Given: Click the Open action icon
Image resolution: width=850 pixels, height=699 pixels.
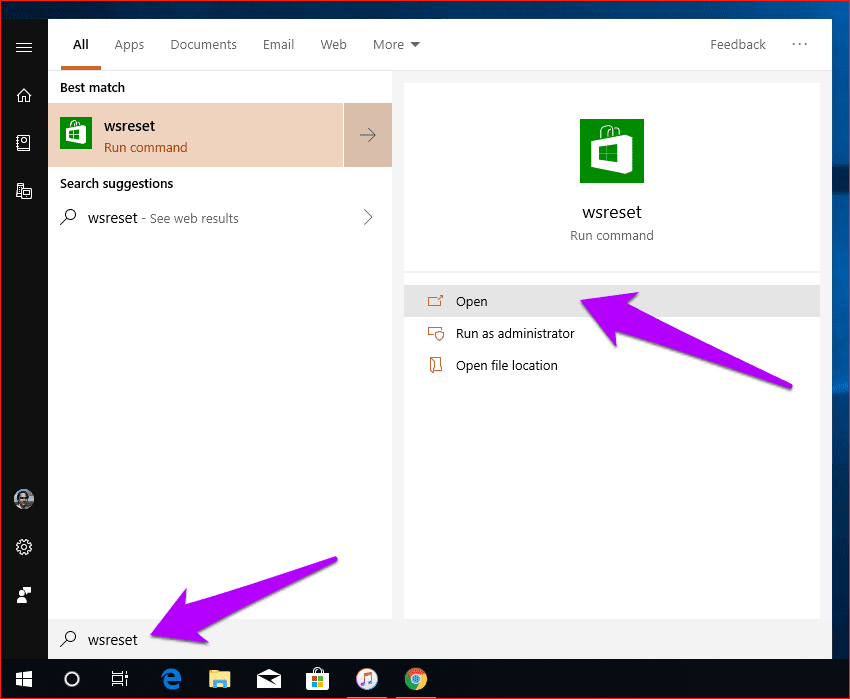Looking at the screenshot, I should pyautogui.click(x=435, y=301).
